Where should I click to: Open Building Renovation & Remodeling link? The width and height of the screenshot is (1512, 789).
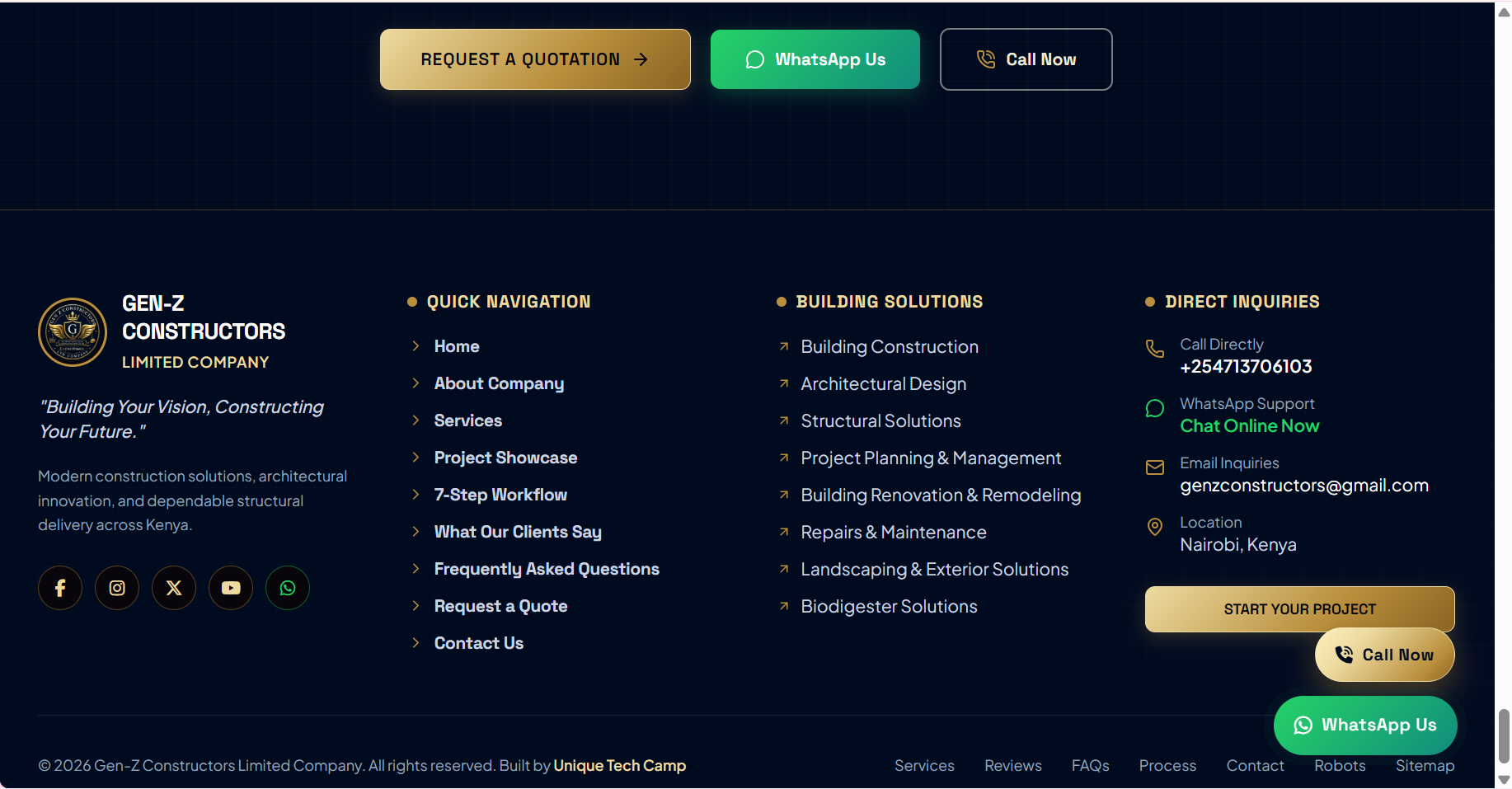941,495
